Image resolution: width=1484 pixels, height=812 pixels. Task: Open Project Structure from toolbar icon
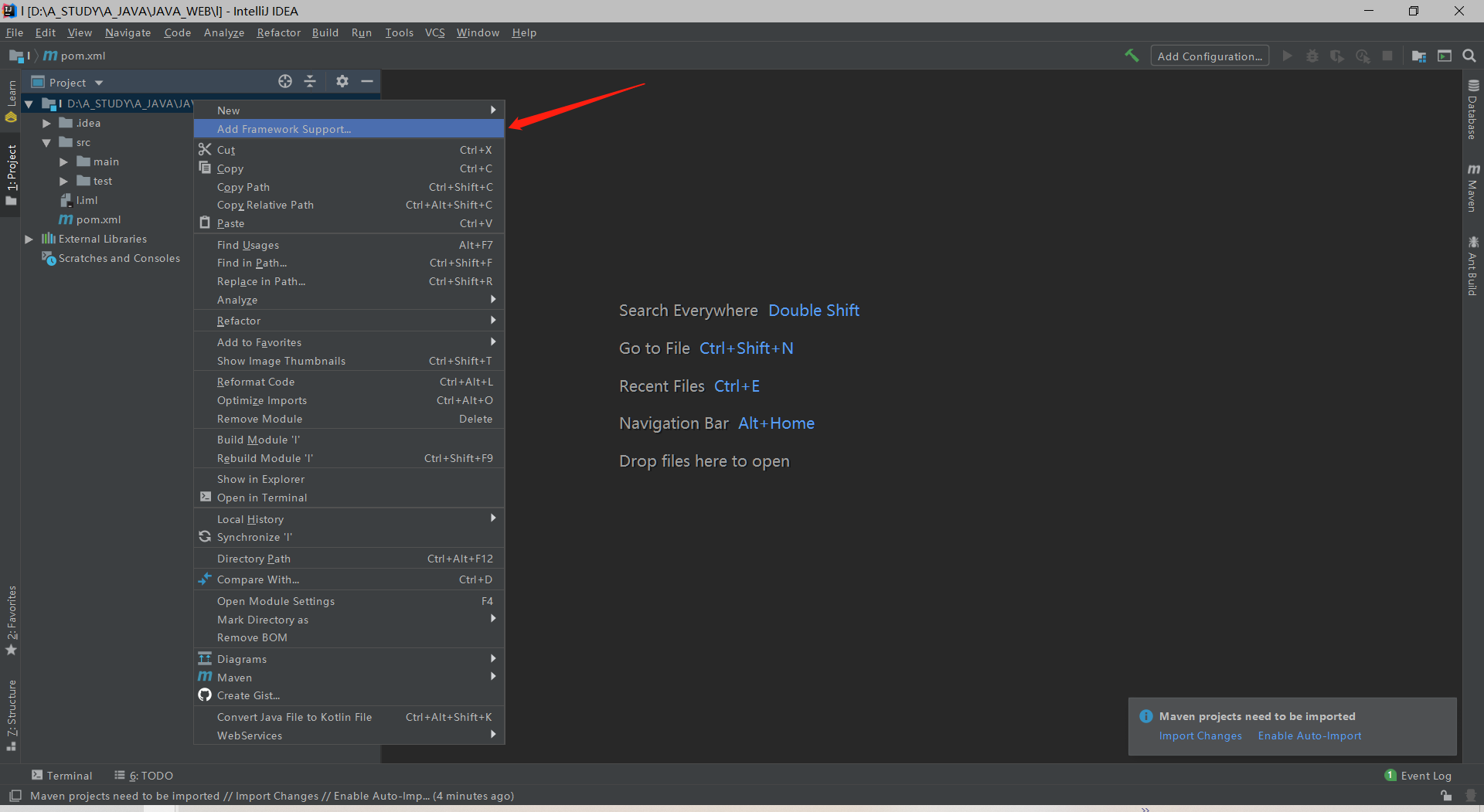[1419, 56]
